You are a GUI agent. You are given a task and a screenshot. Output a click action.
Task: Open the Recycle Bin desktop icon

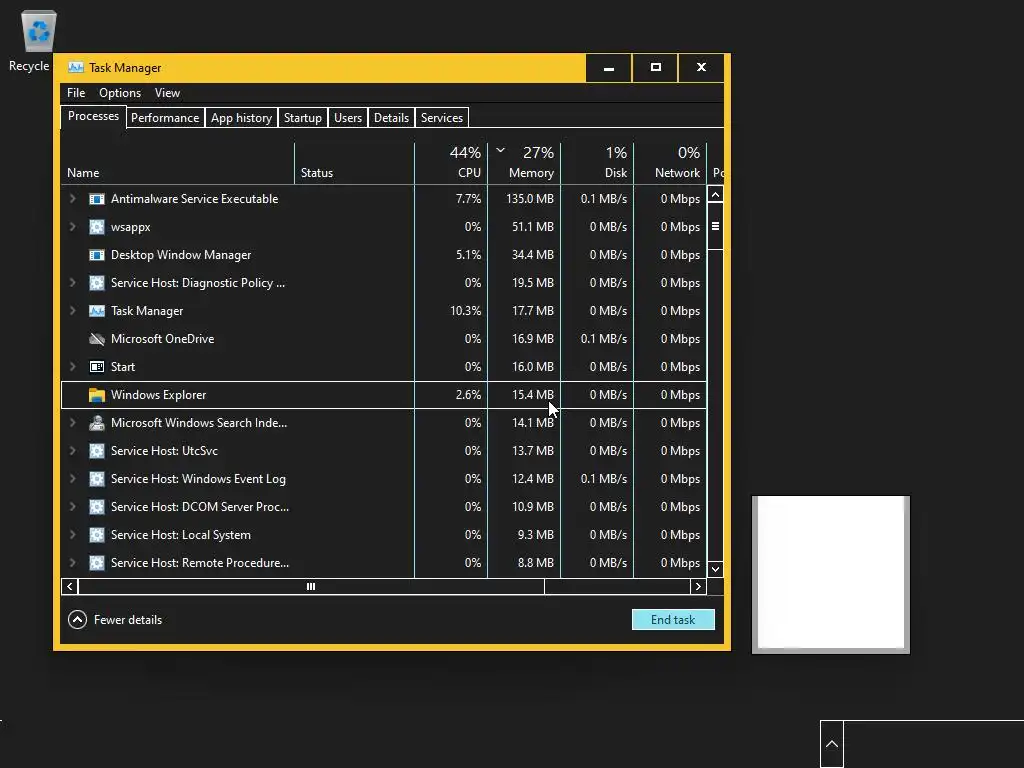tap(38, 40)
